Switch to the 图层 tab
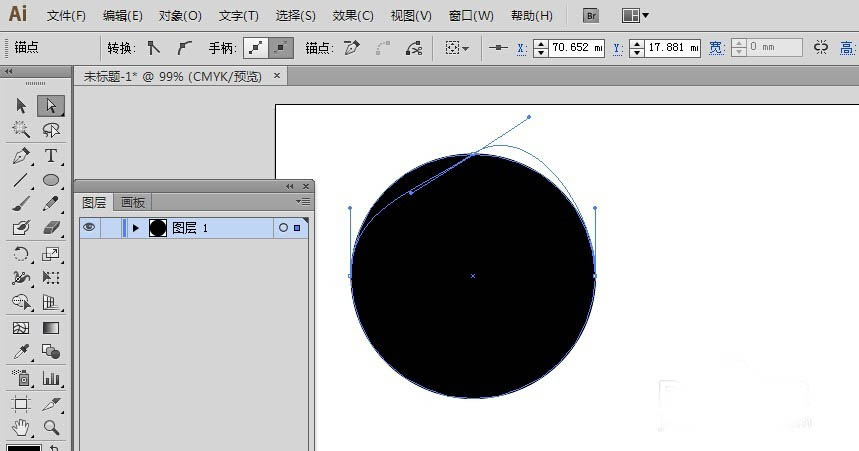The image size is (859, 451). [94, 202]
